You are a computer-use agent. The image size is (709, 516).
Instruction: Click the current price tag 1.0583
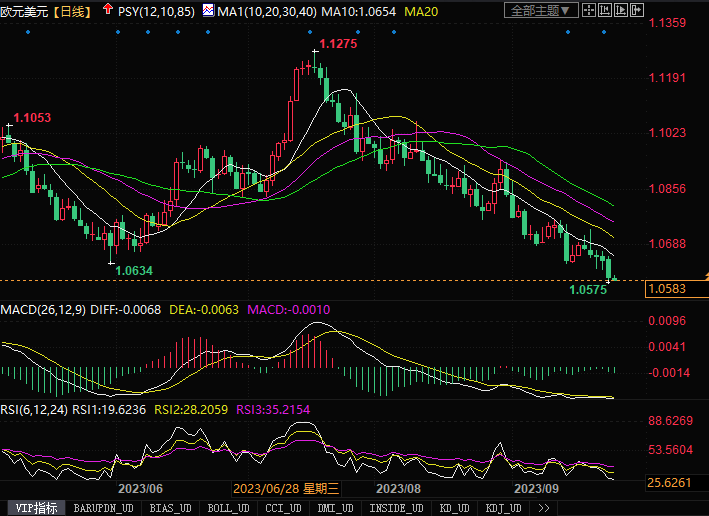(x=668, y=289)
